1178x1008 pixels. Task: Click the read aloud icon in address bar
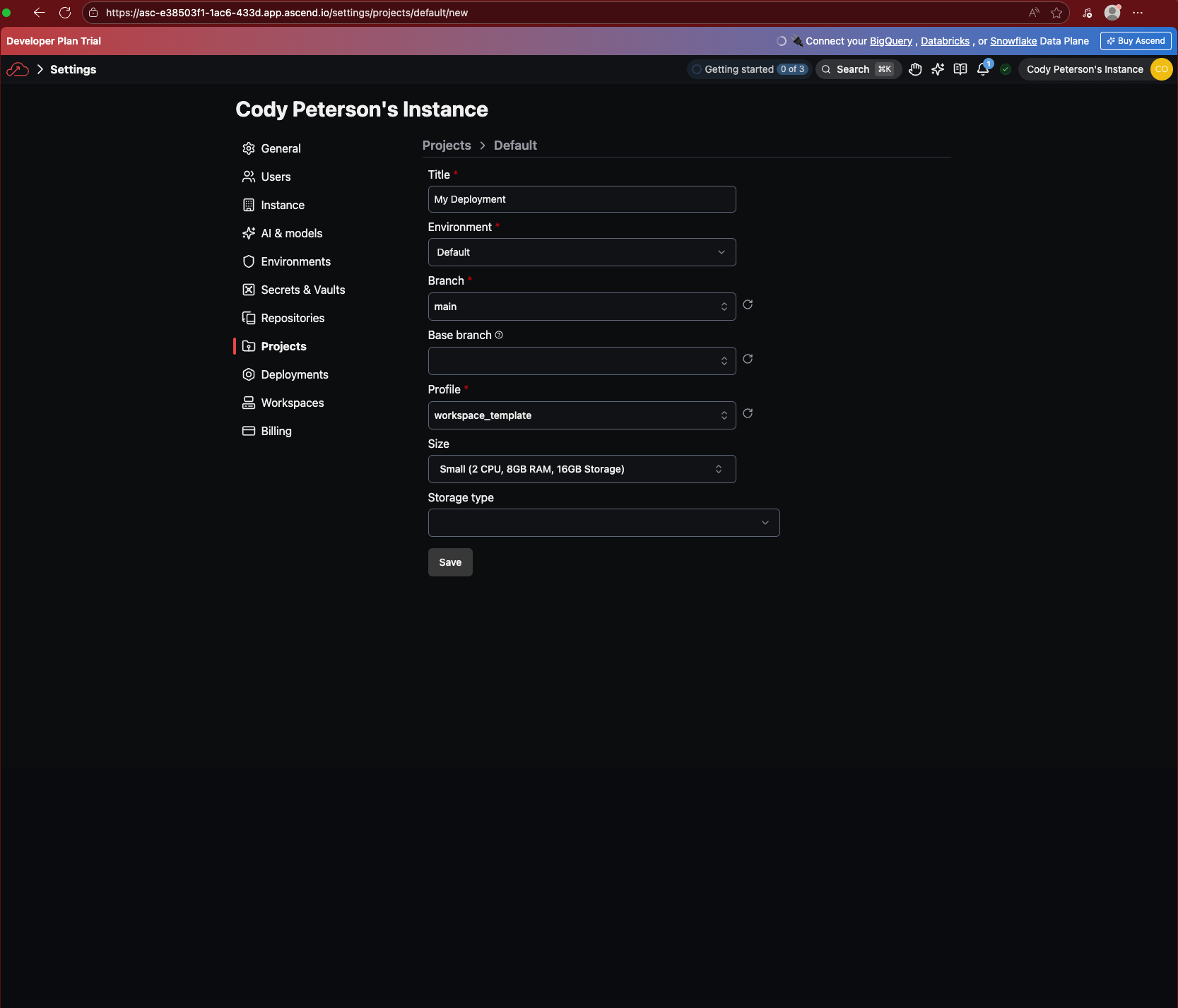pos(1034,13)
